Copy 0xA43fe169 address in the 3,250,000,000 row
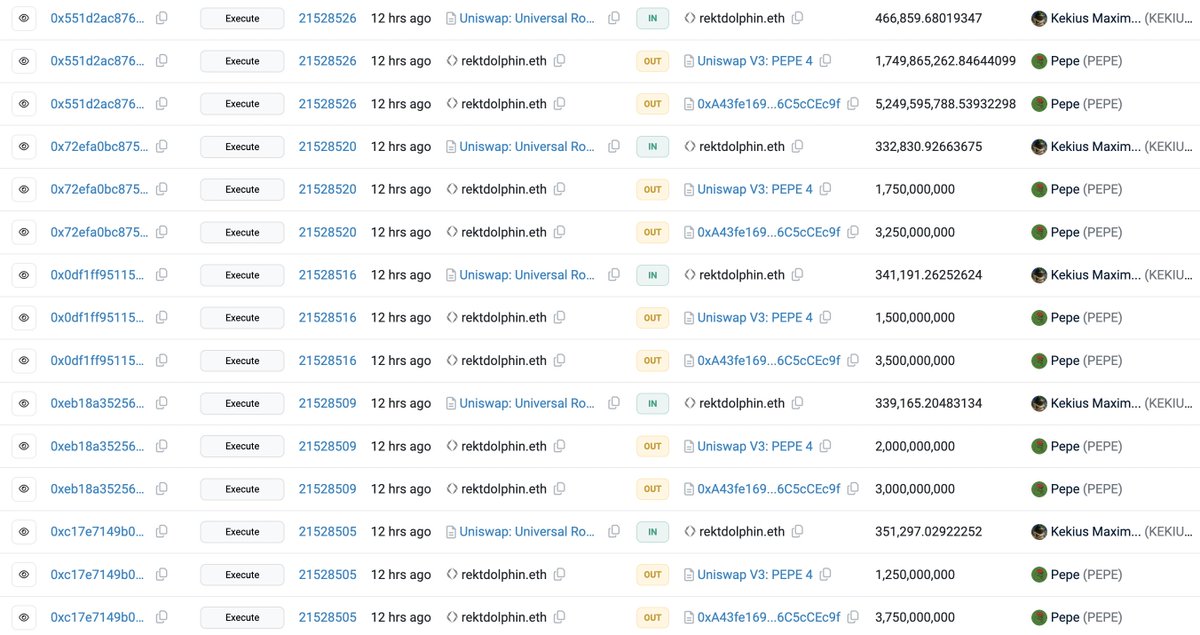The image size is (1200, 635). tap(853, 232)
